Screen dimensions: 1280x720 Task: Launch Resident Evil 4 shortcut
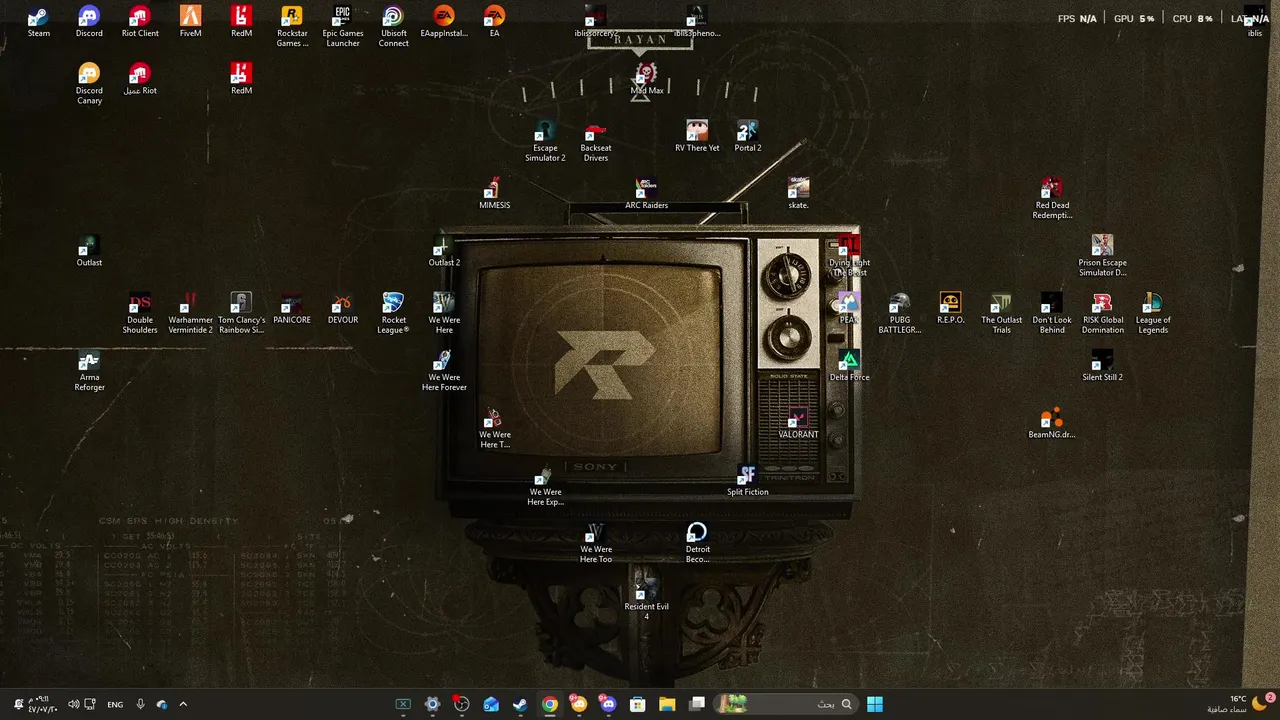pos(646,600)
